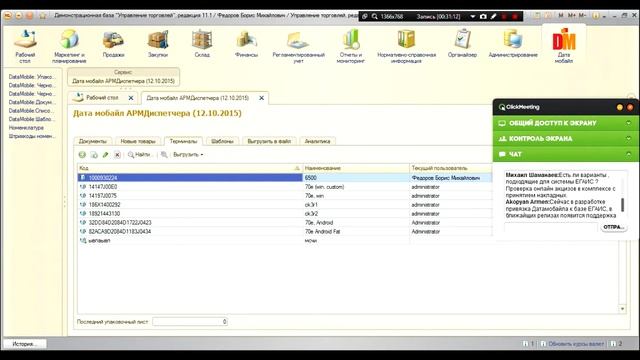Click the home icon in title bar

[43, 16]
